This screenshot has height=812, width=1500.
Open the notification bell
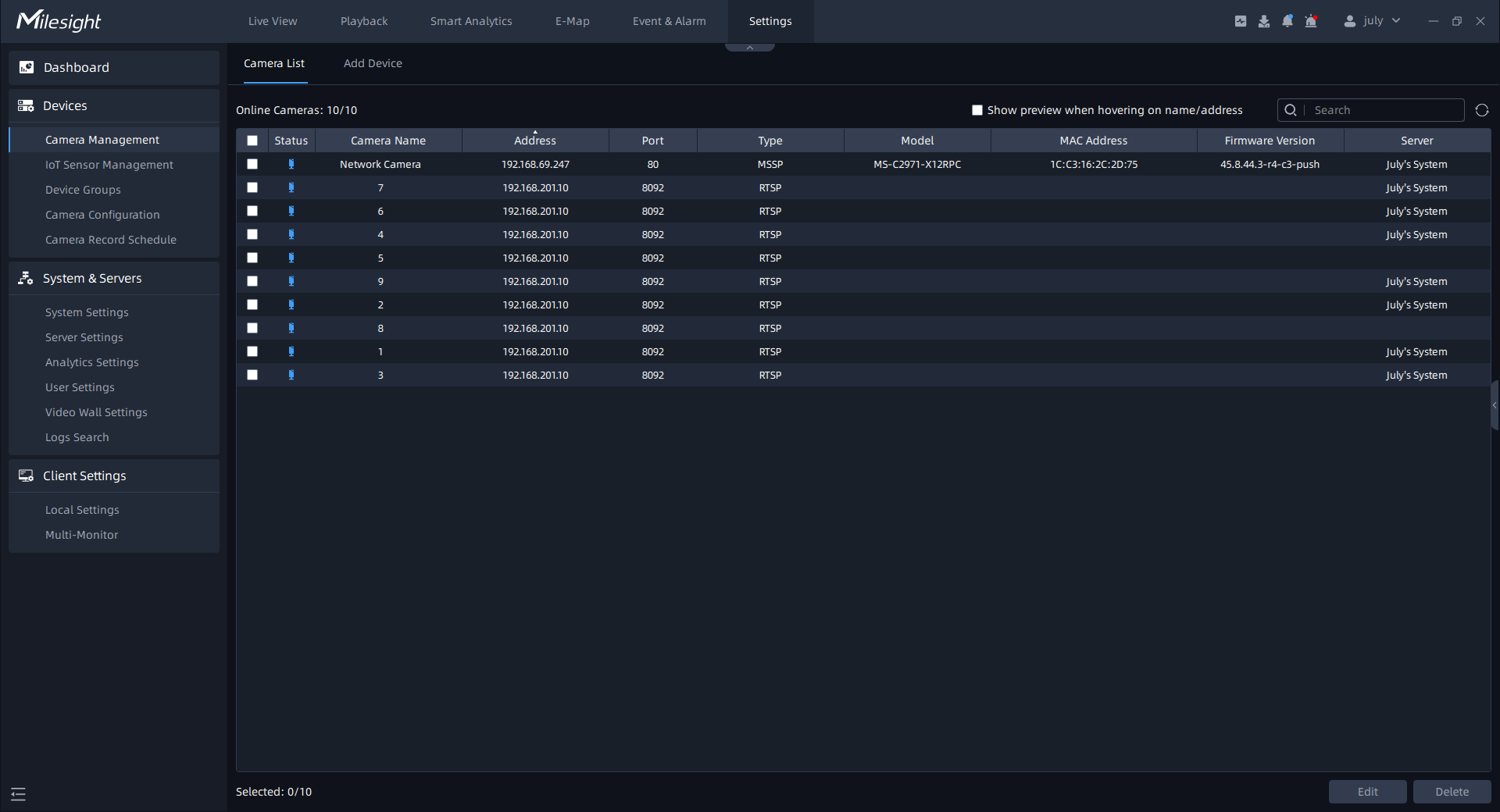pos(1287,21)
